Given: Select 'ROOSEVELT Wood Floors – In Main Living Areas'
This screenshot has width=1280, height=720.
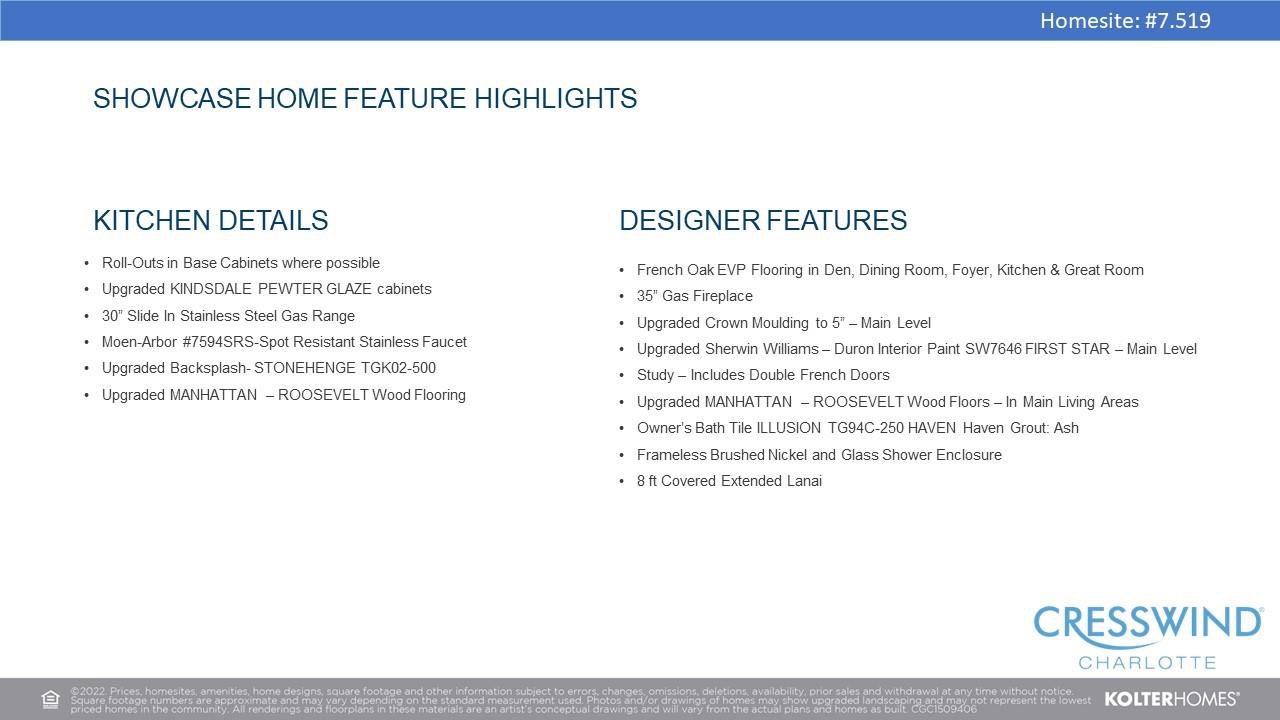Looking at the screenshot, I should click(x=888, y=402).
